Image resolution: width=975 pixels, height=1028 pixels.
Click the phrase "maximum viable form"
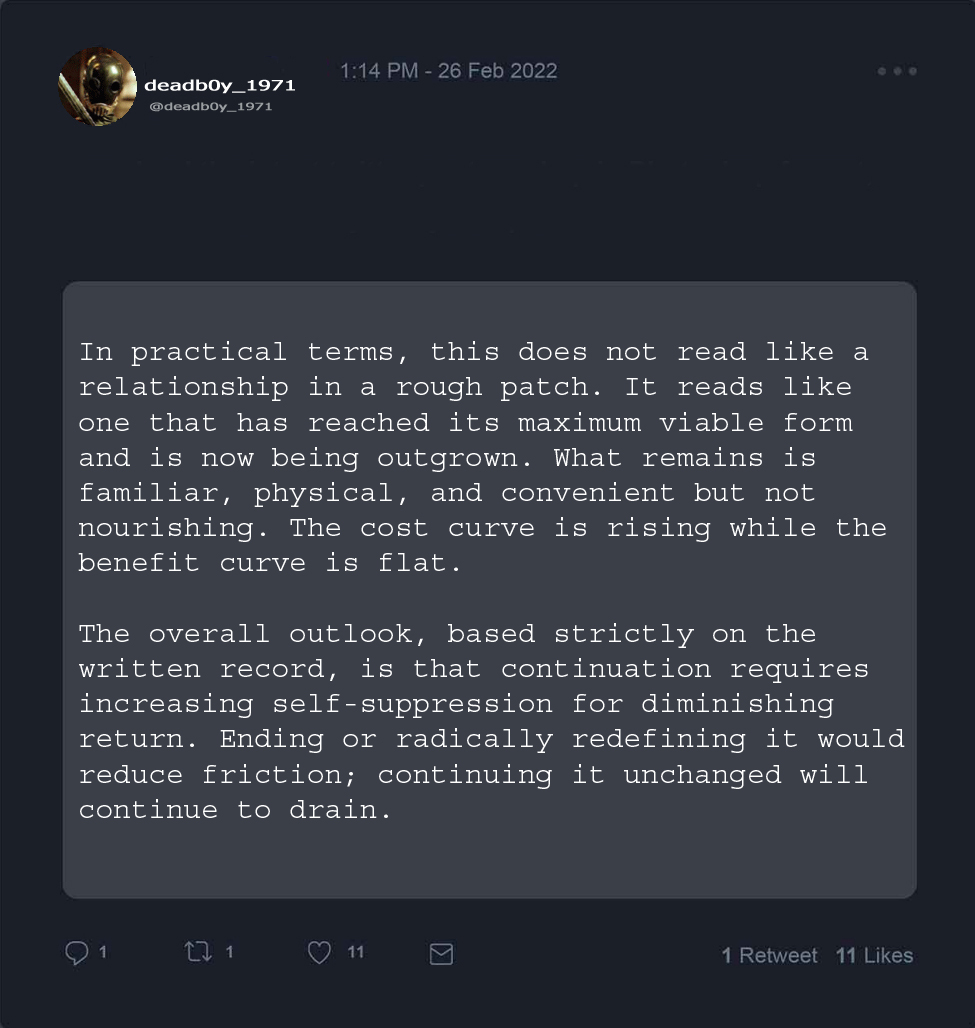[685, 422]
